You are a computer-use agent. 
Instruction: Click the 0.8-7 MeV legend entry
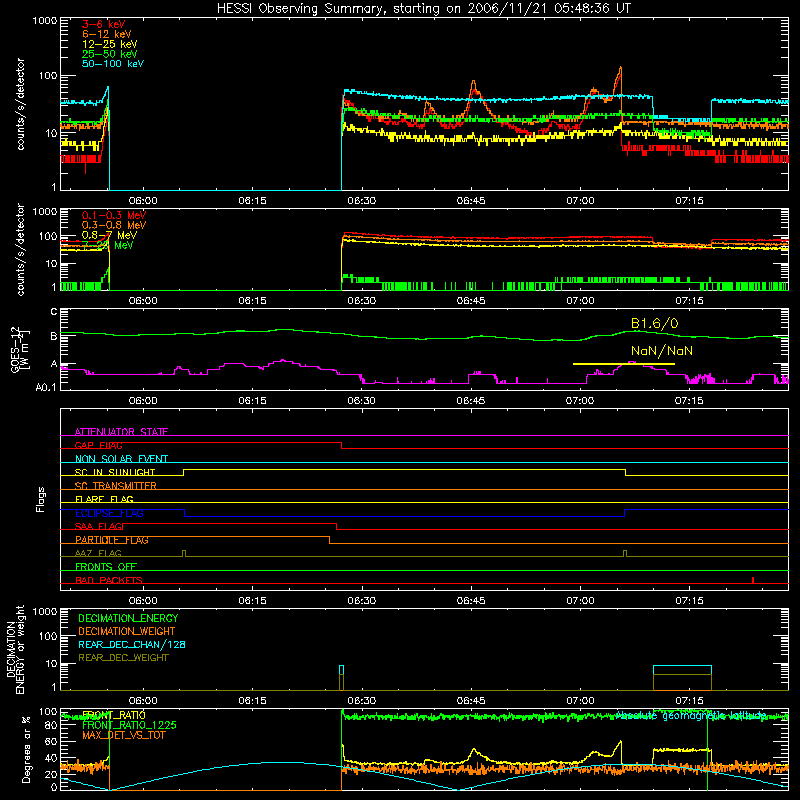click(x=109, y=235)
